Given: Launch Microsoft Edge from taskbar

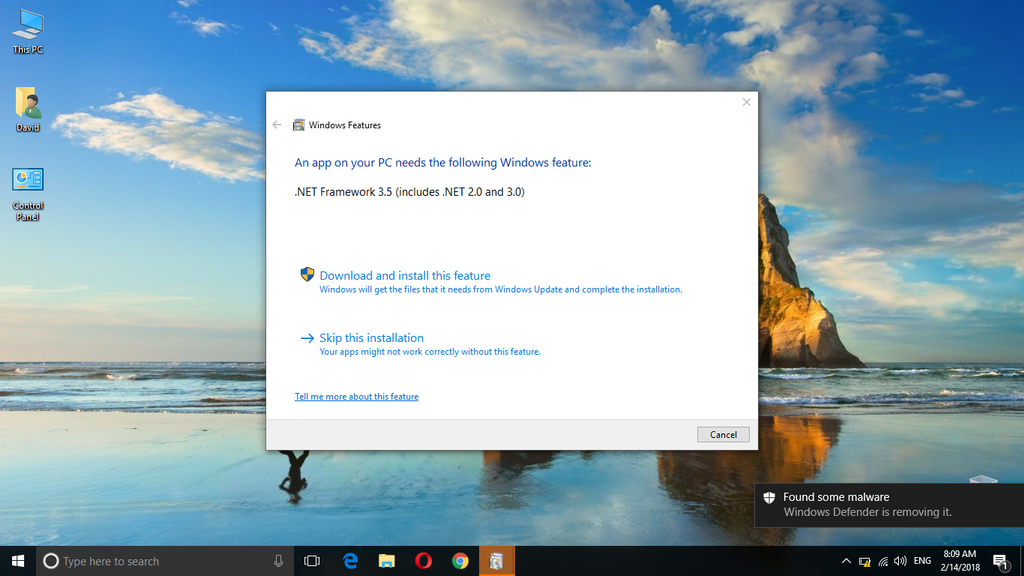Looking at the screenshot, I should 350,561.
